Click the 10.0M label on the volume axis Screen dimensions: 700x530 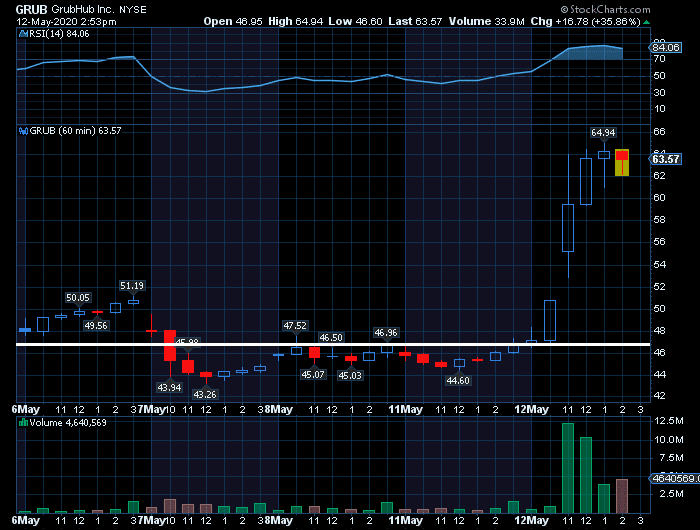click(669, 440)
